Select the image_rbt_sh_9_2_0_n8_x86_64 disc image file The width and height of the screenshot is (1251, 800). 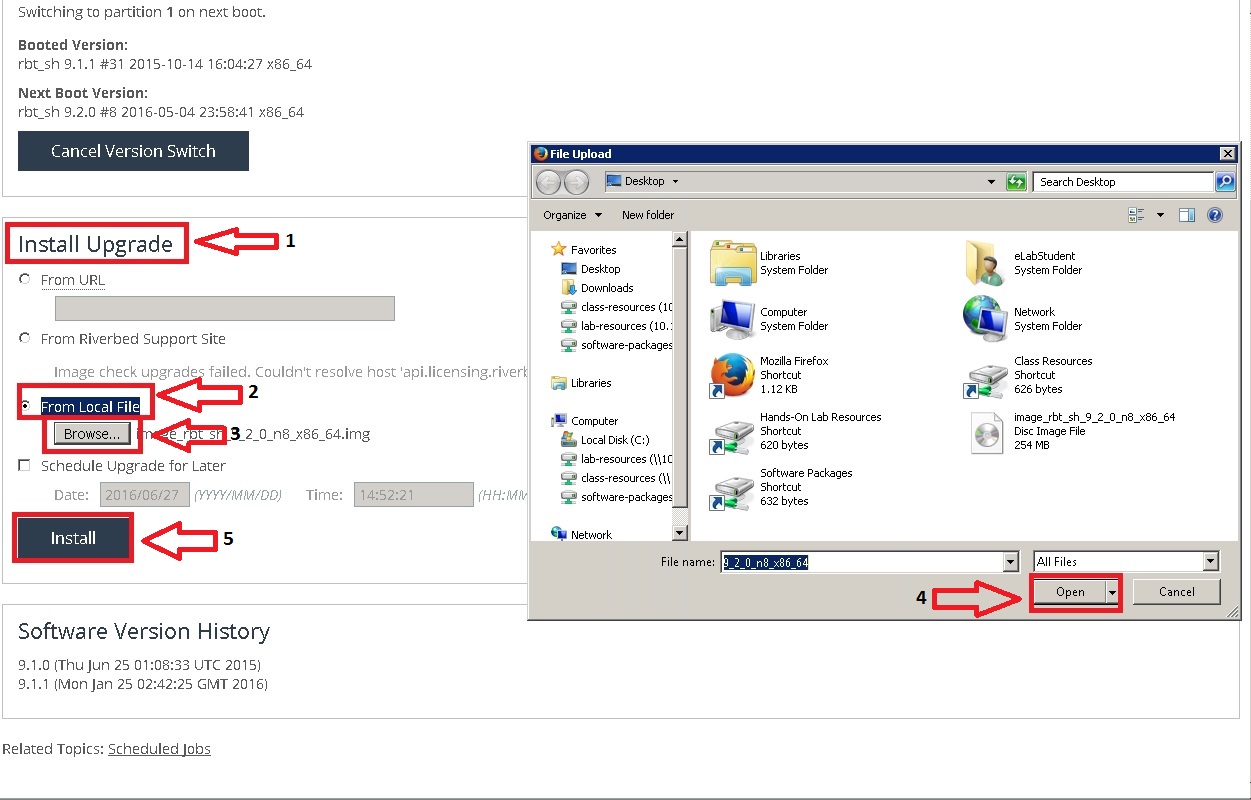(986, 432)
